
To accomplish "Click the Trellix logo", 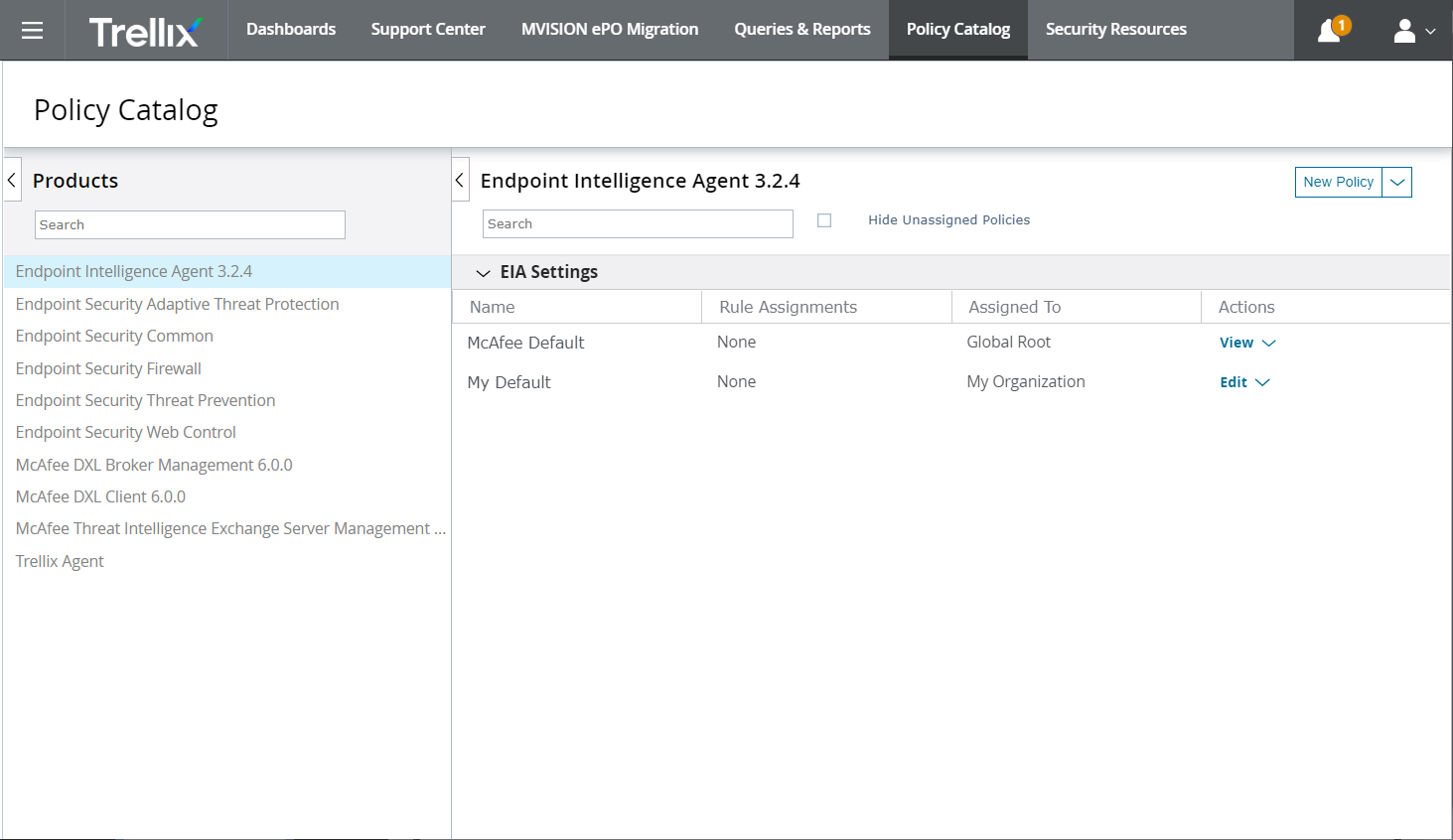I will click(146, 32).
